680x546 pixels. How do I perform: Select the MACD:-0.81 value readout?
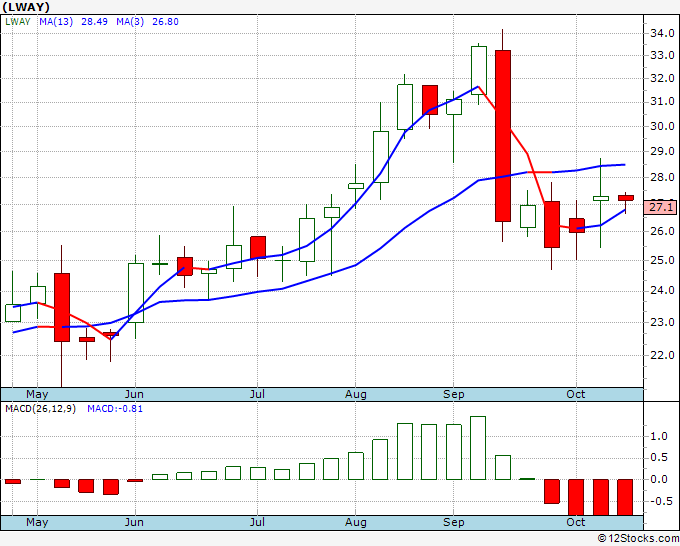[x=115, y=409]
